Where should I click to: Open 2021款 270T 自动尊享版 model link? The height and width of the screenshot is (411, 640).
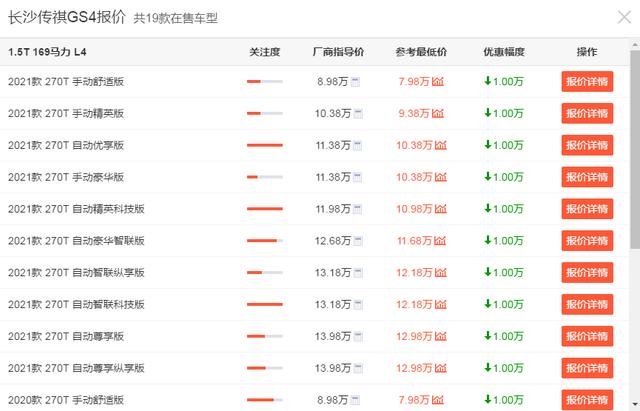coord(66,336)
